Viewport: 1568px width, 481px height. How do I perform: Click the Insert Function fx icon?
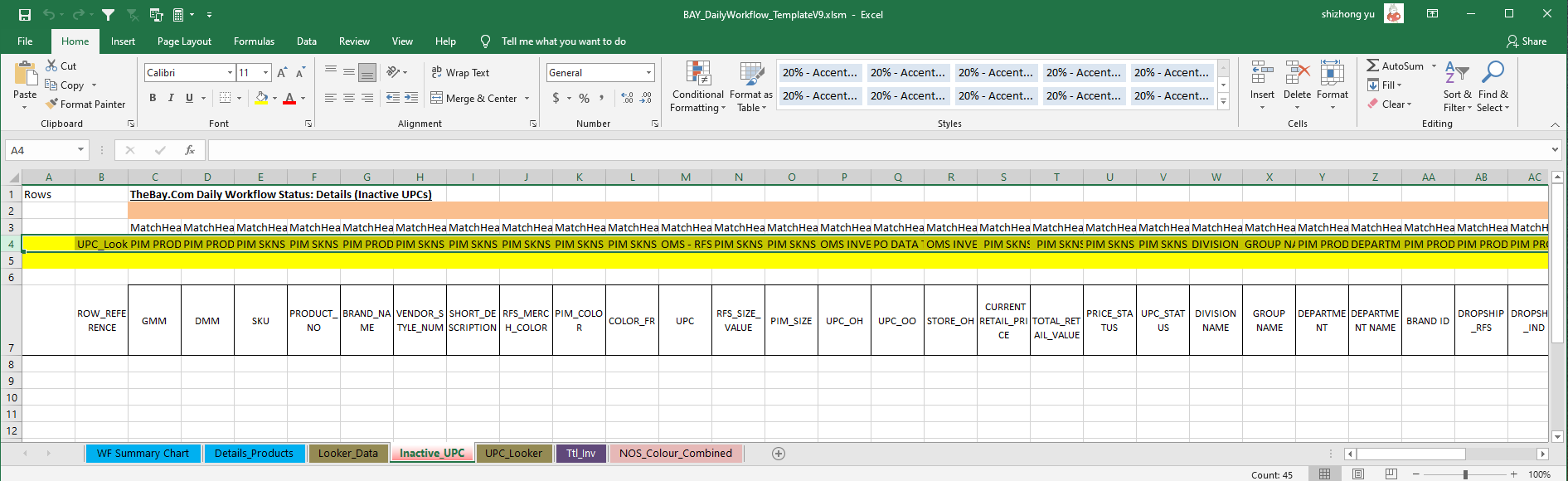coord(190,150)
